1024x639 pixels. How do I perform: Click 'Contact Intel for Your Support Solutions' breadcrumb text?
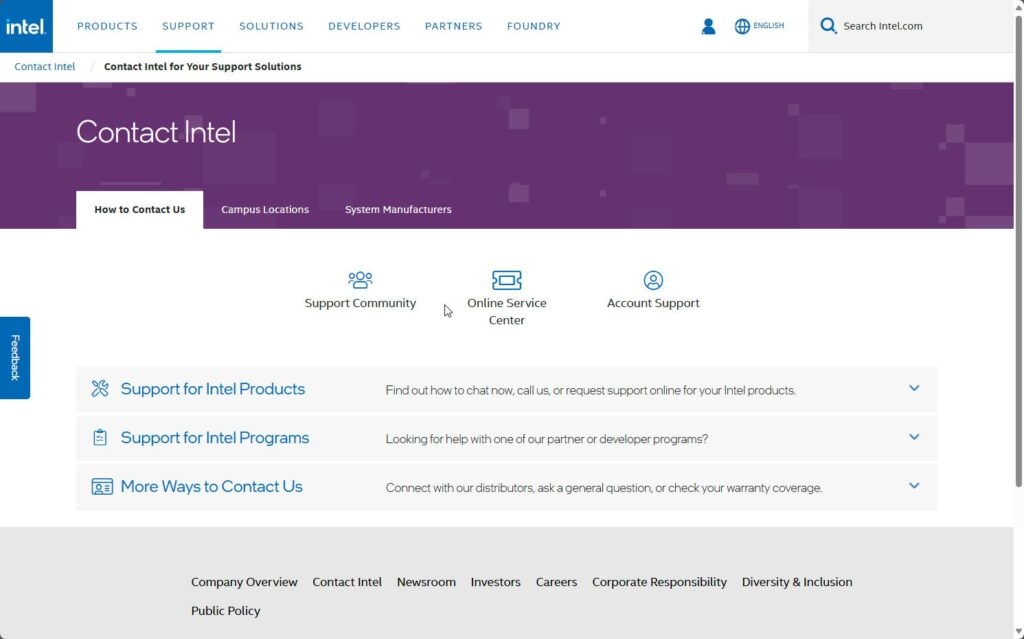(202, 67)
